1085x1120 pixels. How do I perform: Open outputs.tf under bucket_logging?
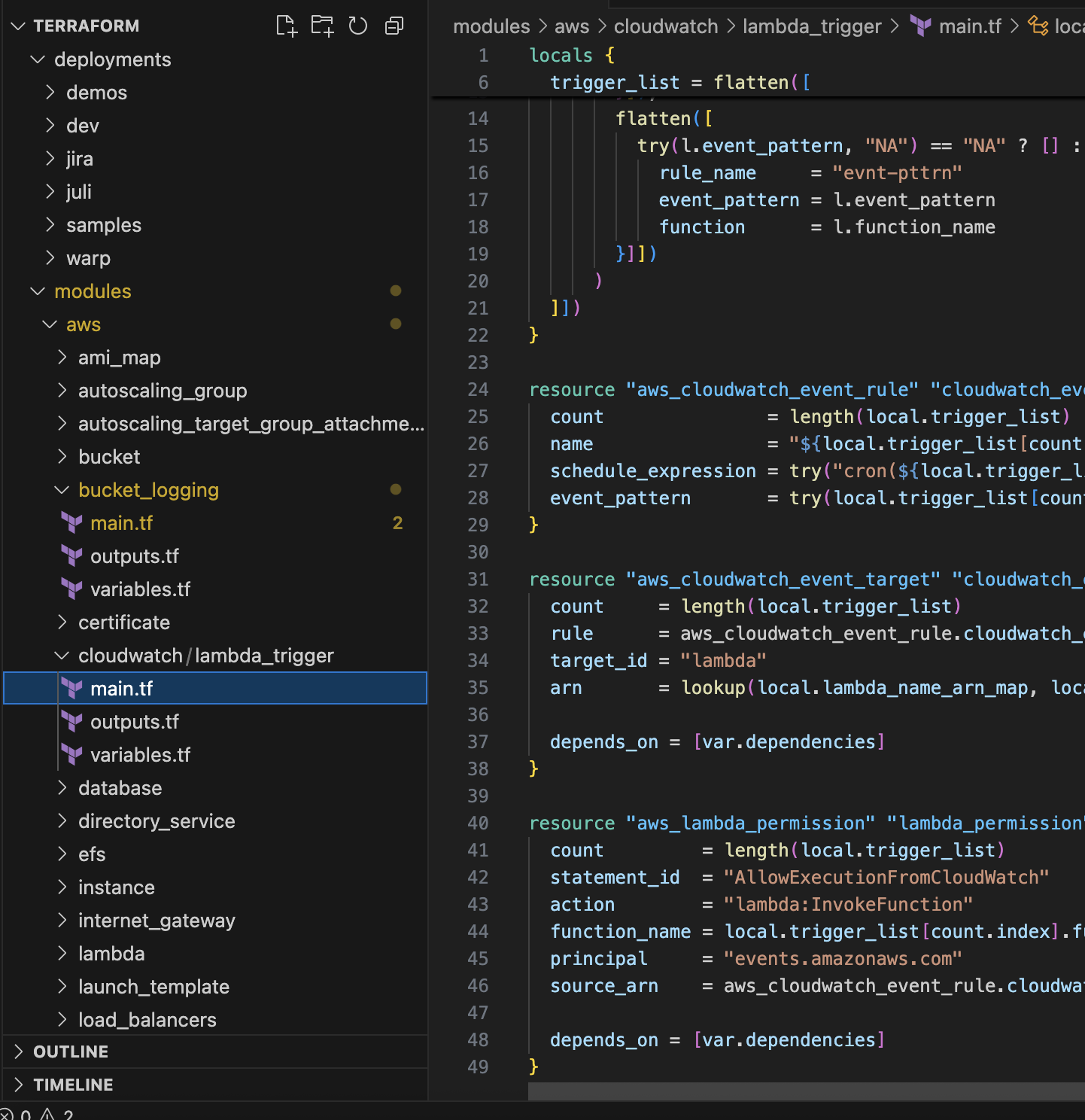click(x=135, y=556)
